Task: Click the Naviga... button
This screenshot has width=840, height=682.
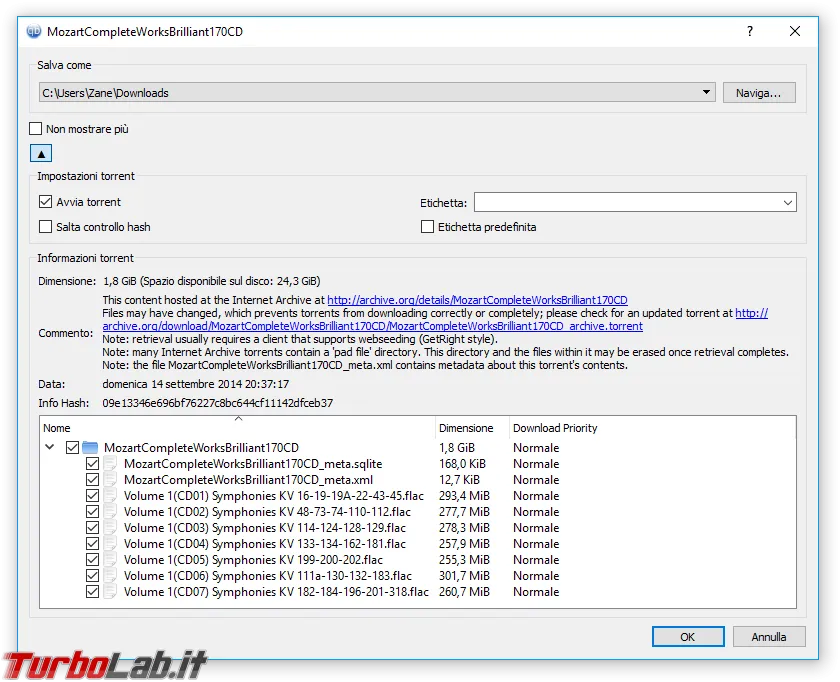Action: coord(759,93)
